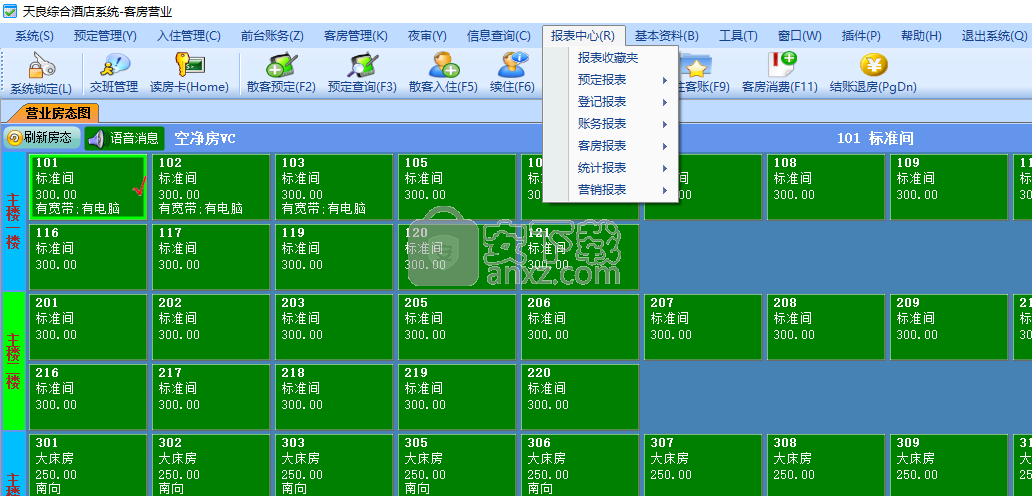This screenshot has width=1032, height=496.
Task: Select room 219 tile
Action: (x=457, y=397)
